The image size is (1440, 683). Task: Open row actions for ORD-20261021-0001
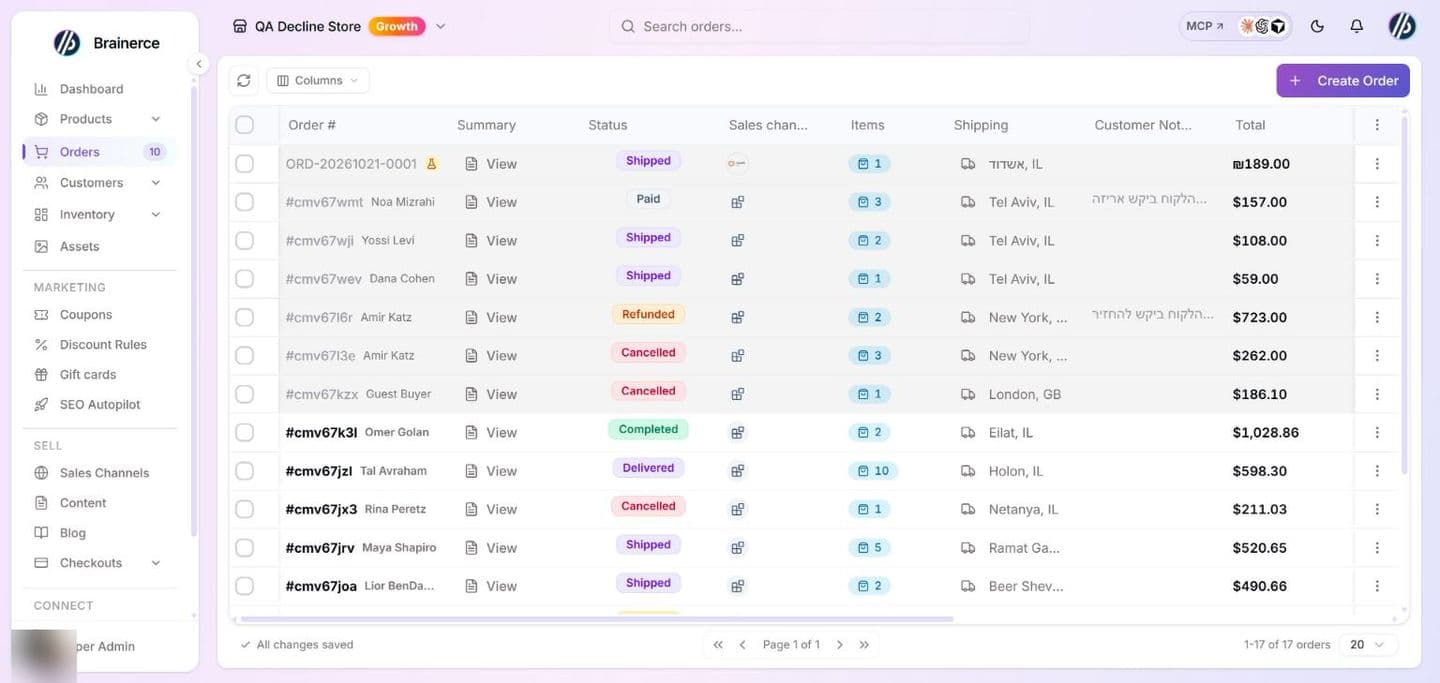(1377, 163)
